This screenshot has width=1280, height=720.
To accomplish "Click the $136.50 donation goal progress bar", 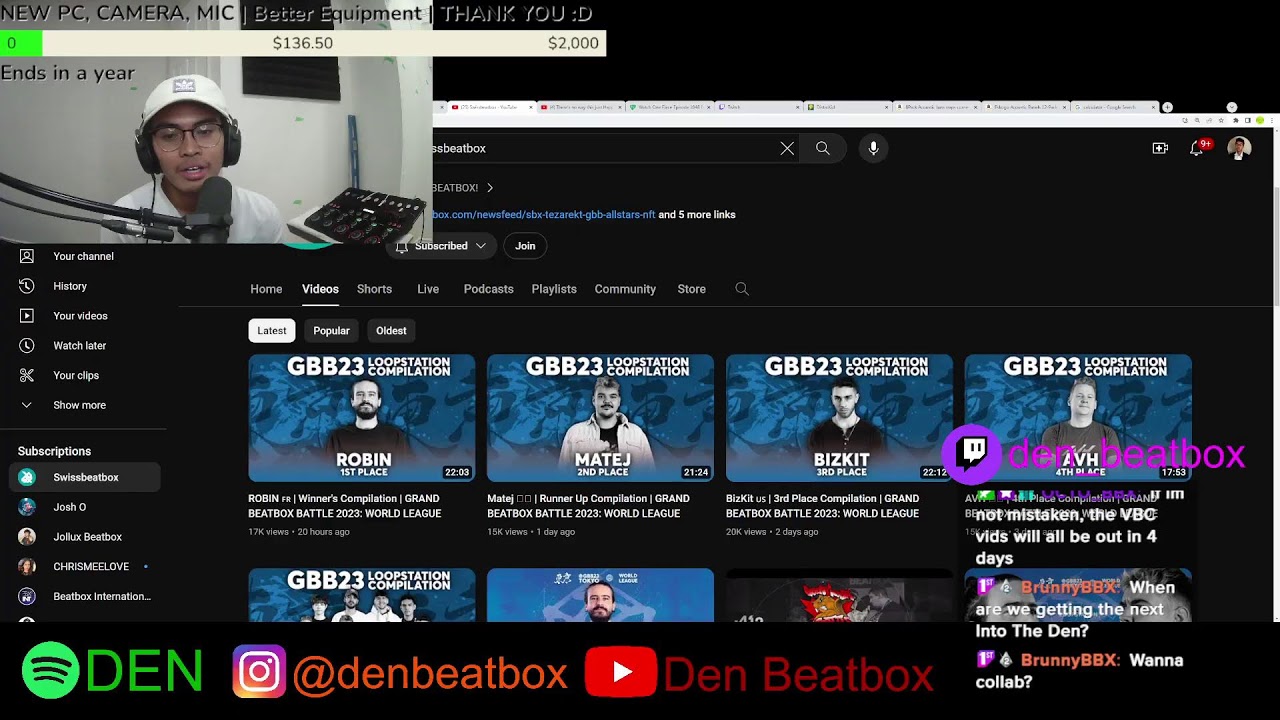I will click(303, 43).
